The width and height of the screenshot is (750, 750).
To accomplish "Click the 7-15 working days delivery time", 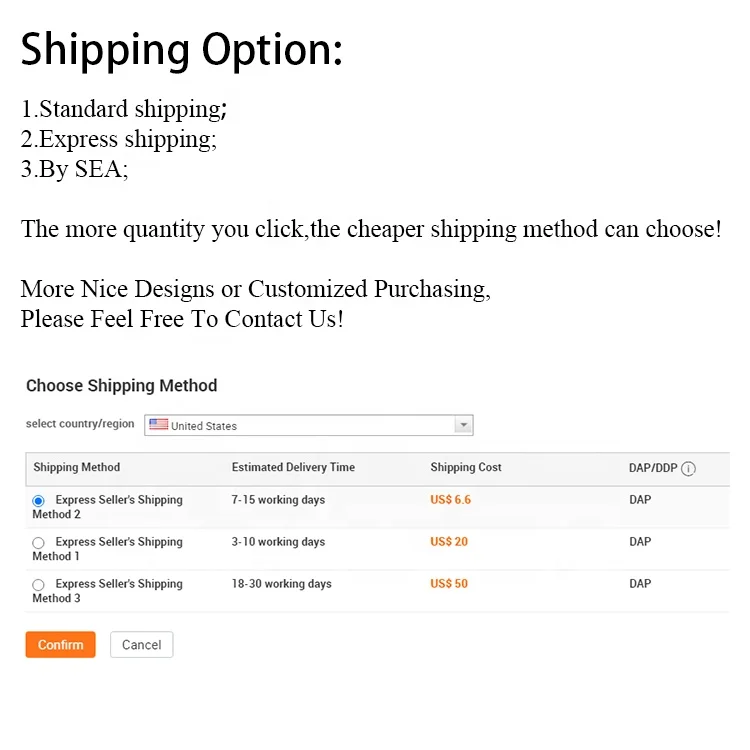I will click(x=278, y=500).
